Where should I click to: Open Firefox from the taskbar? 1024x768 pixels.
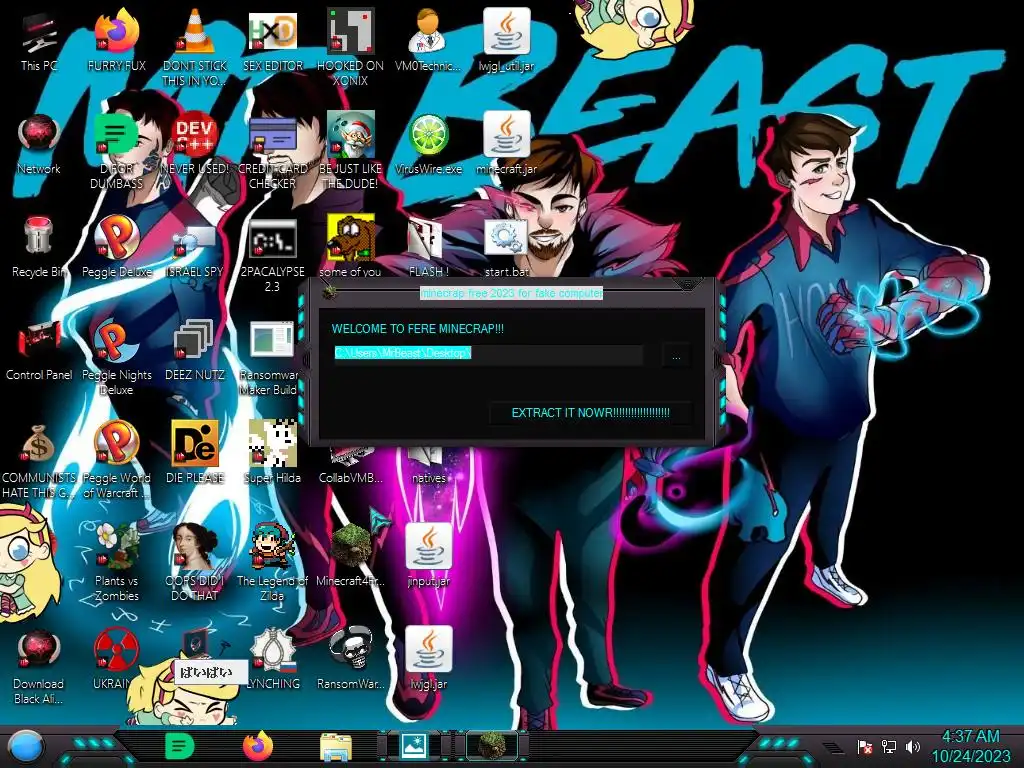coord(258,746)
